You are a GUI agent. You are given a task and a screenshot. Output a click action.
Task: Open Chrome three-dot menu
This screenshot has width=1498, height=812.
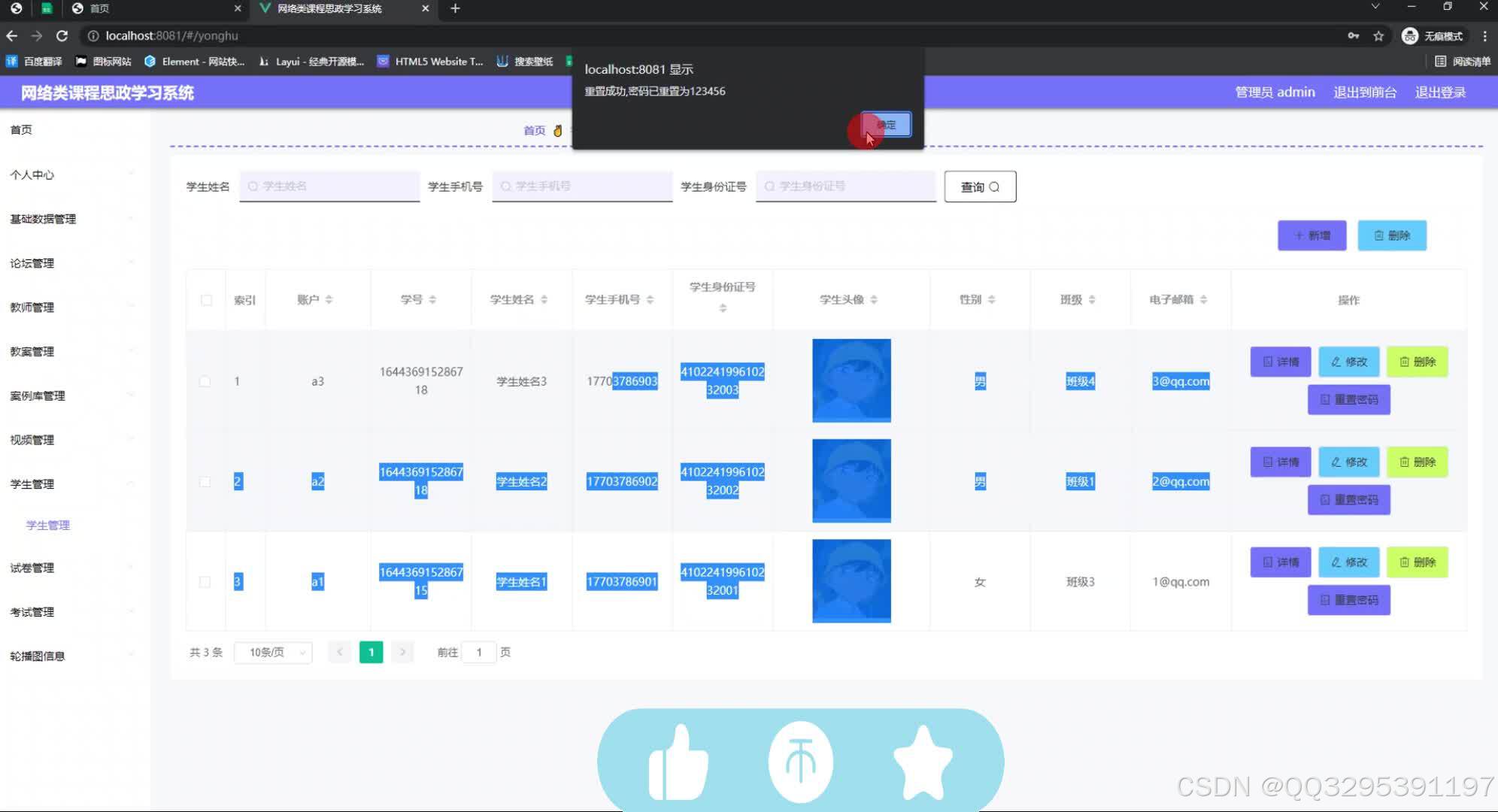[1484, 35]
